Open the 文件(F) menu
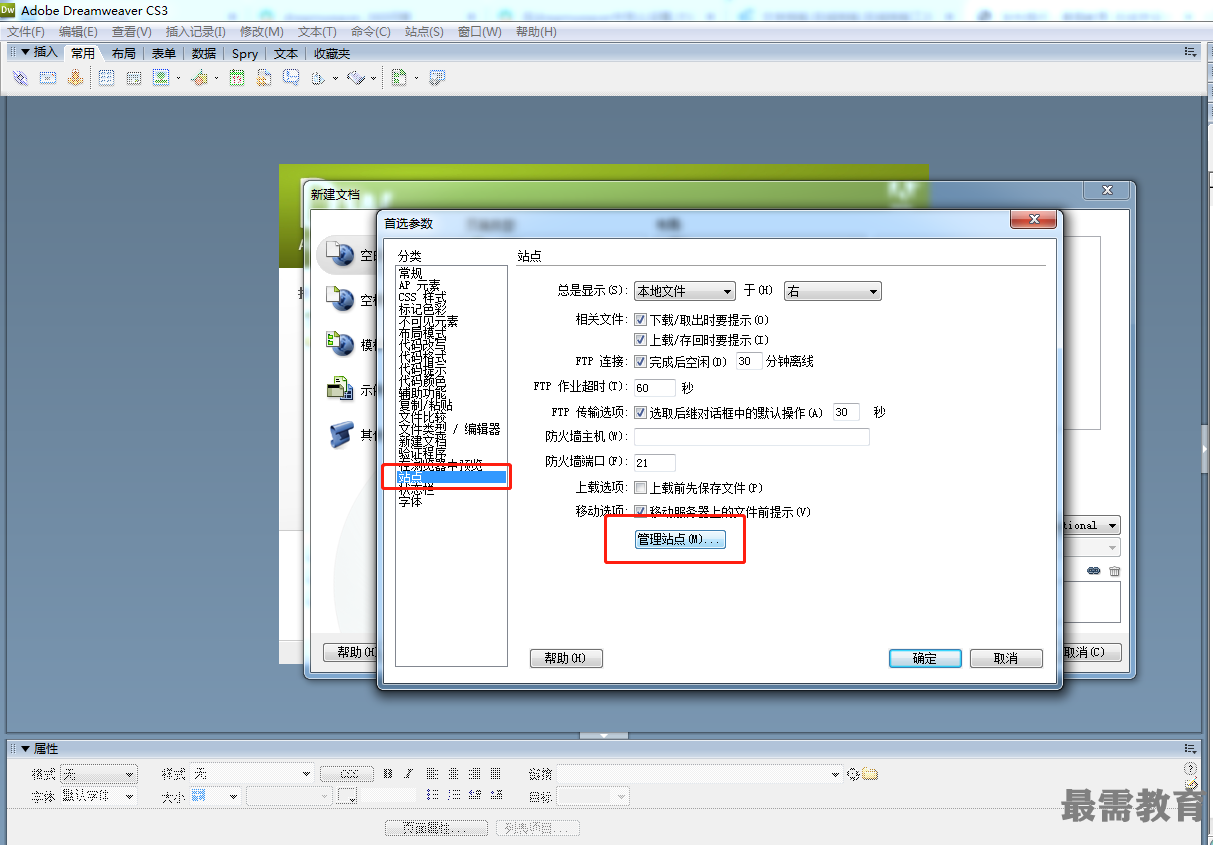The height and width of the screenshot is (845, 1213). coord(26,32)
